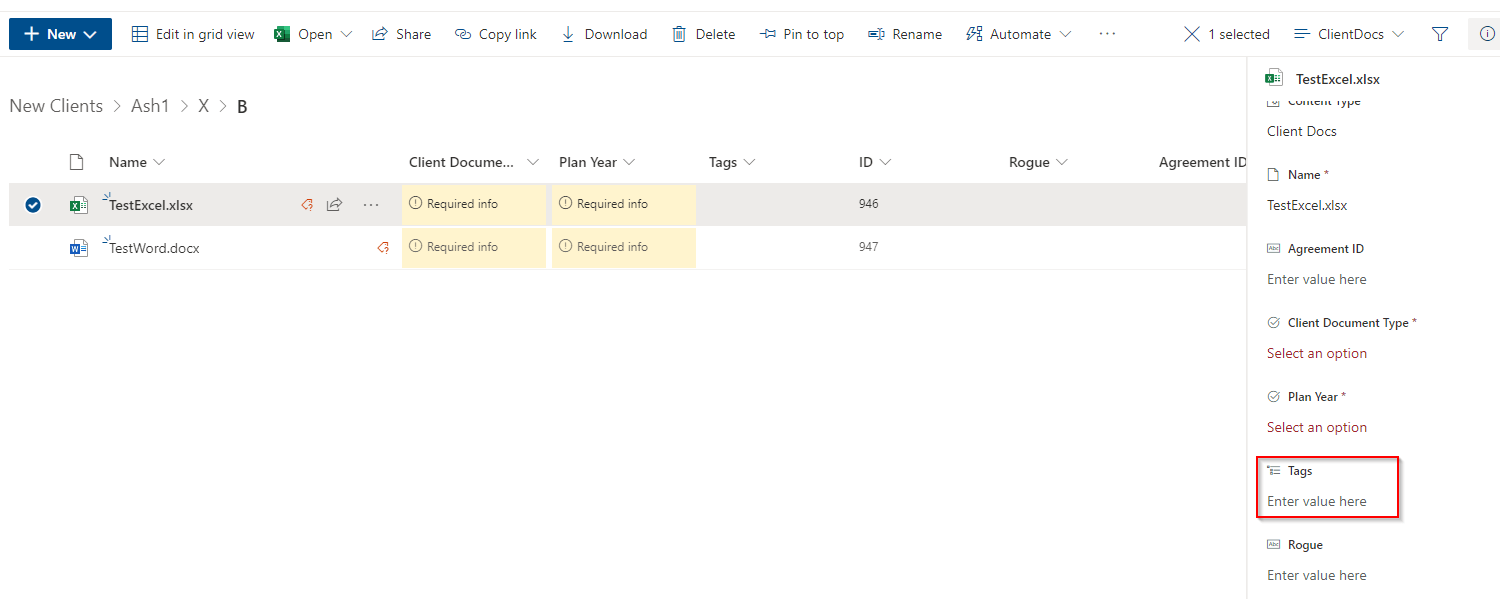Select the TestWord.docx row checkbox

33,247
